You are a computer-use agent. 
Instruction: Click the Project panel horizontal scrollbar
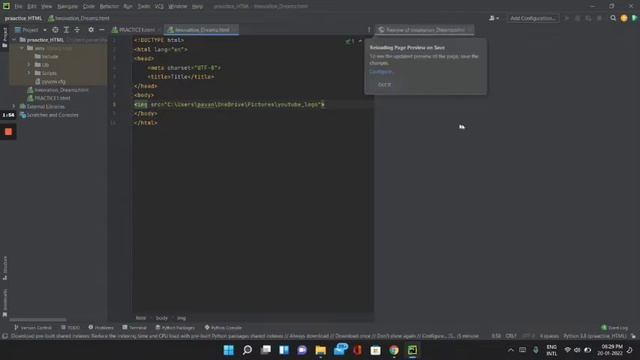[x=38, y=320]
